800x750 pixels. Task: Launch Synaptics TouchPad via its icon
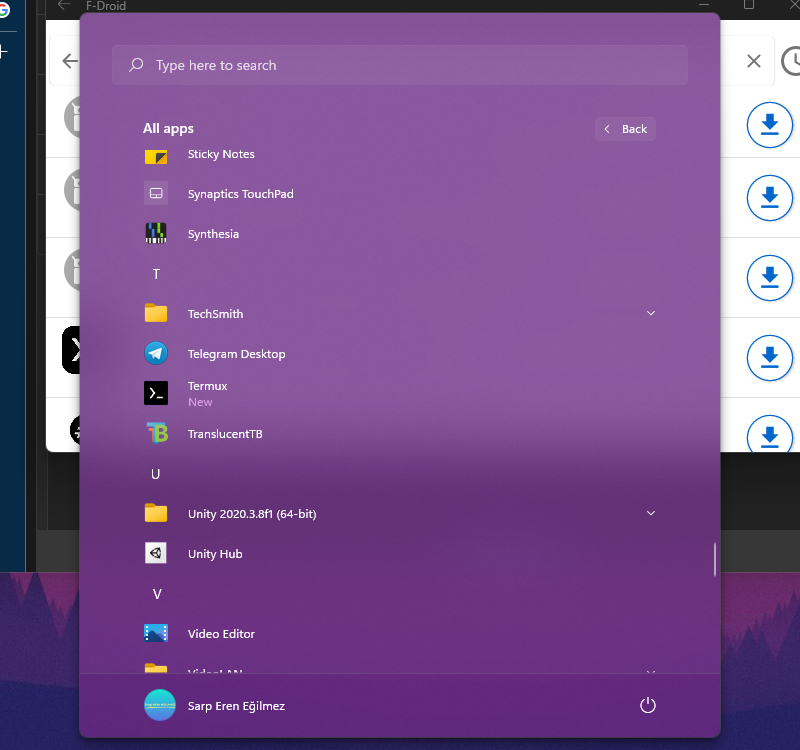point(156,193)
